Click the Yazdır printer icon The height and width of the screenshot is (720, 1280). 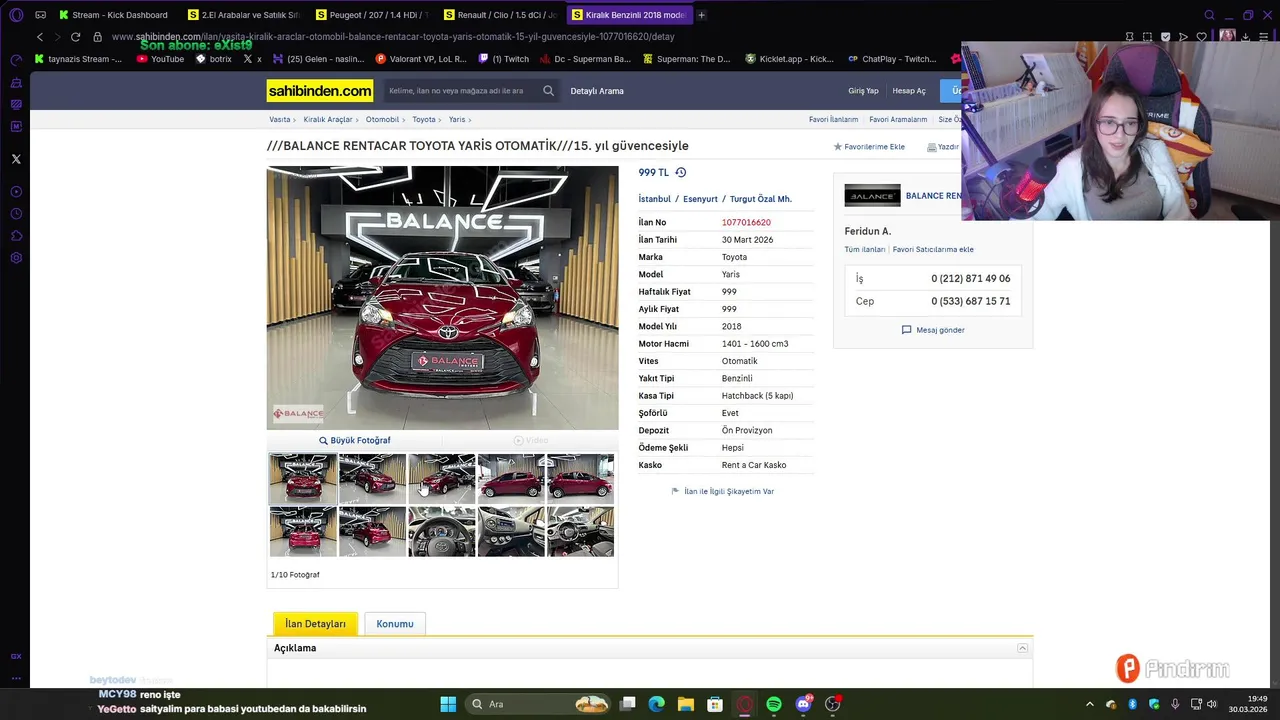click(931, 147)
